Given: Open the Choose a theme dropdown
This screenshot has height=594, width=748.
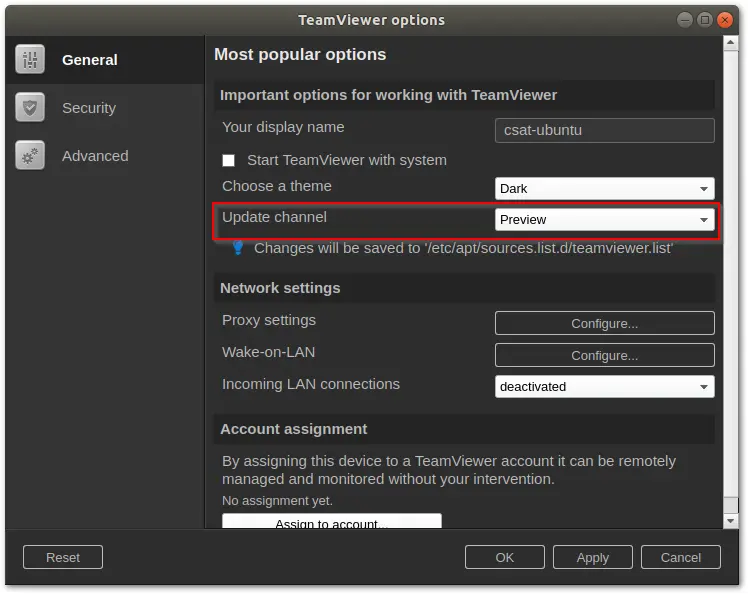Looking at the screenshot, I should click(x=604, y=188).
